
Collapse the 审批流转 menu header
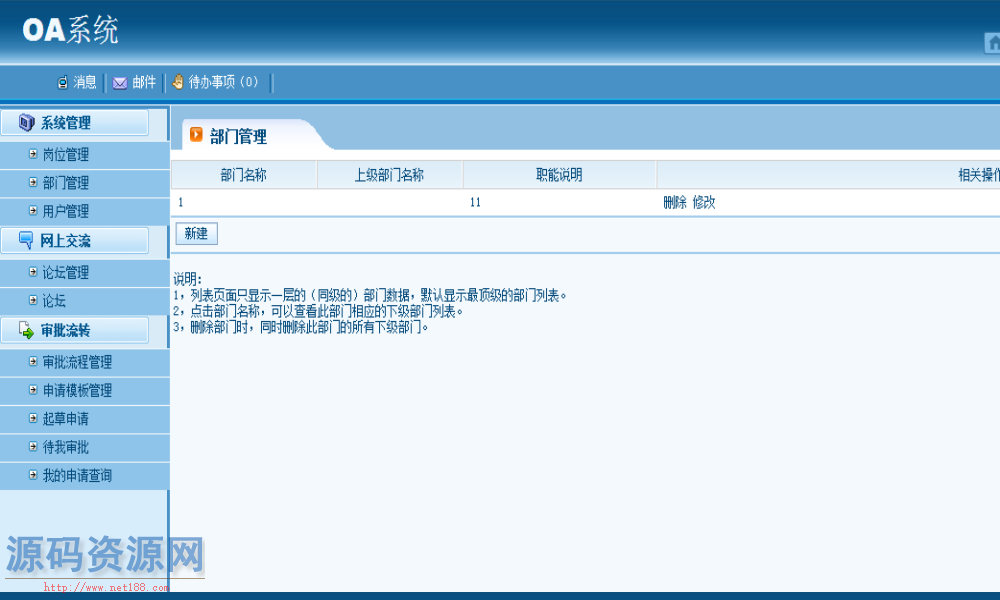tap(75, 330)
